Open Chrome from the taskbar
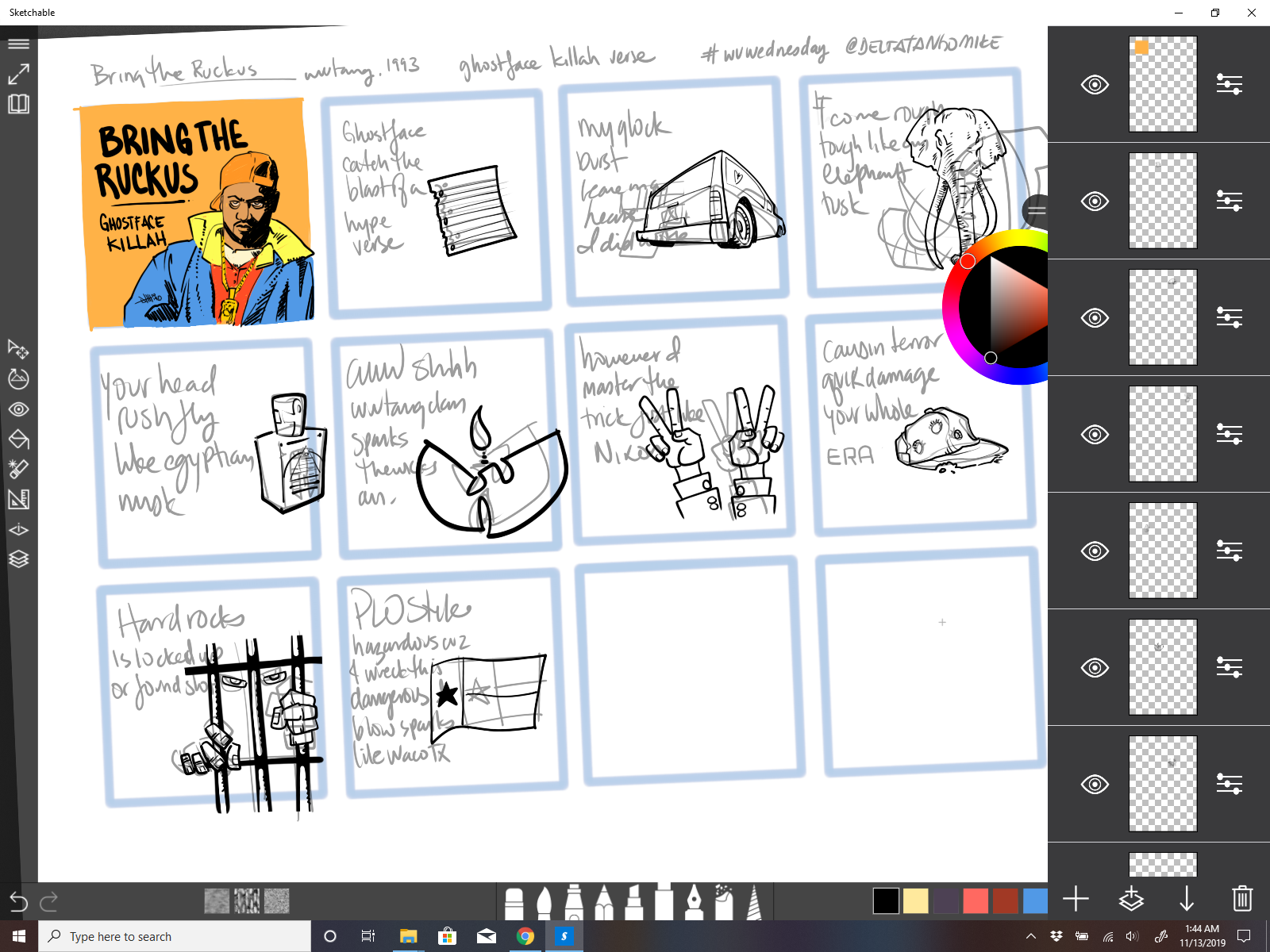 click(525, 936)
